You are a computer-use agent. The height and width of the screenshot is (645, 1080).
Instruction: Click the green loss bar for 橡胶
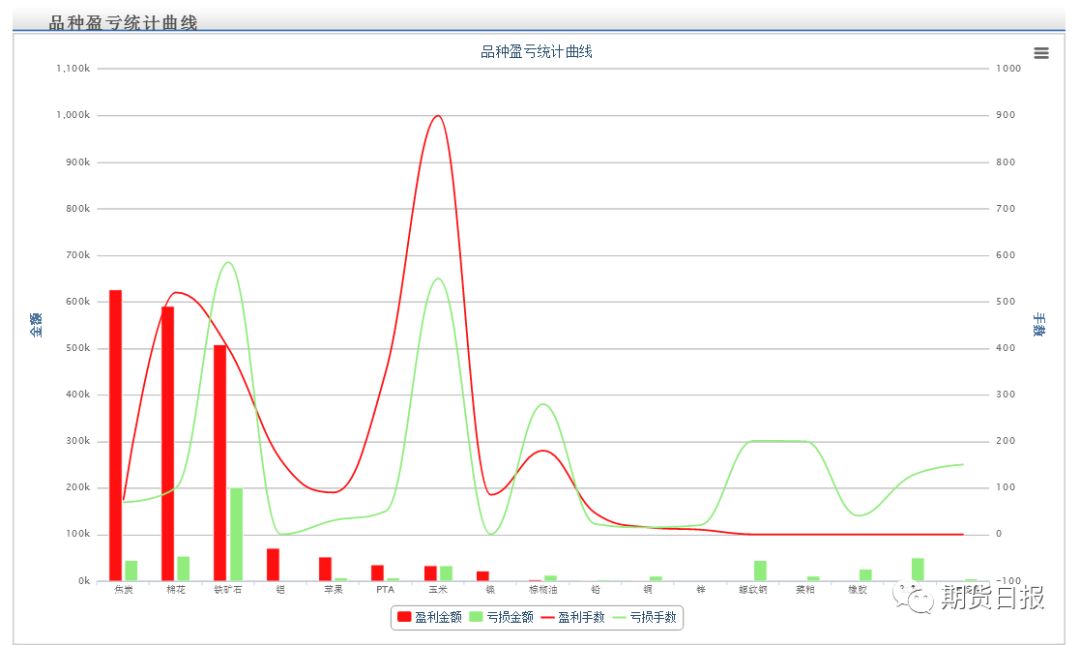(x=866, y=575)
